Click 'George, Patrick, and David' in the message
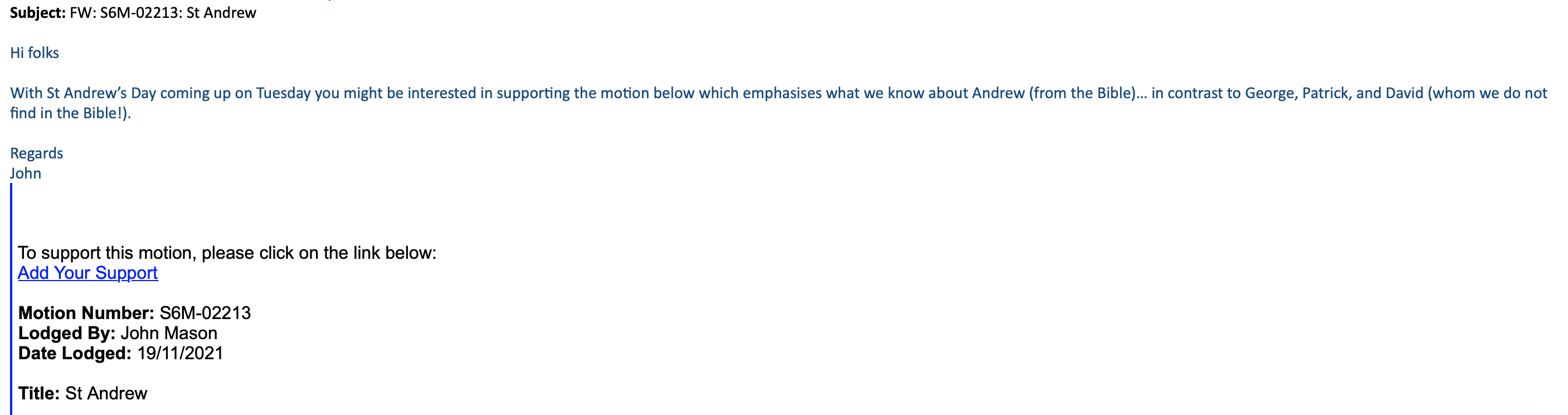The width and height of the screenshot is (1568, 415). point(1333,93)
